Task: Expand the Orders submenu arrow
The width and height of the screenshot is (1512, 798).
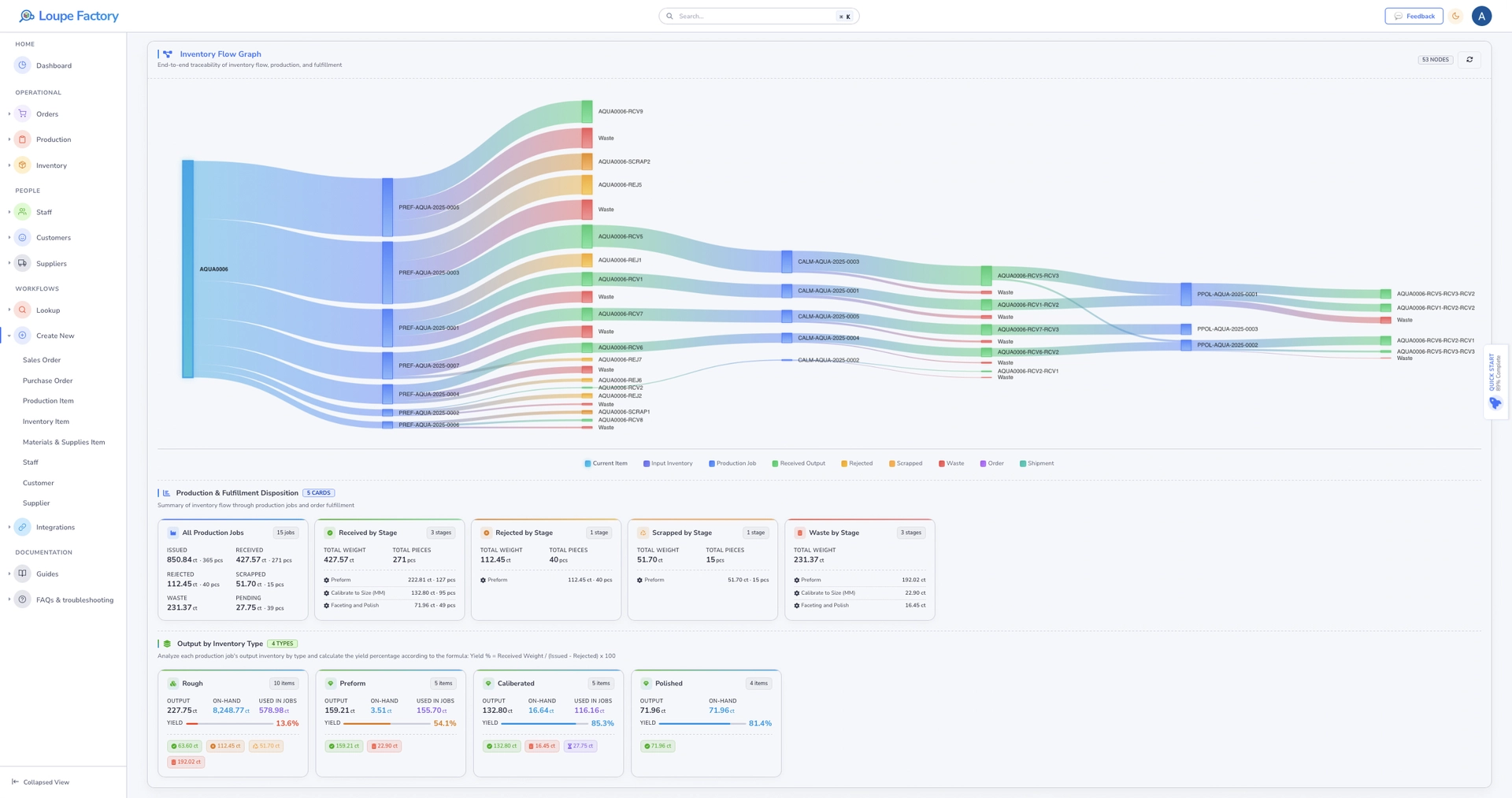Action: tap(9, 113)
